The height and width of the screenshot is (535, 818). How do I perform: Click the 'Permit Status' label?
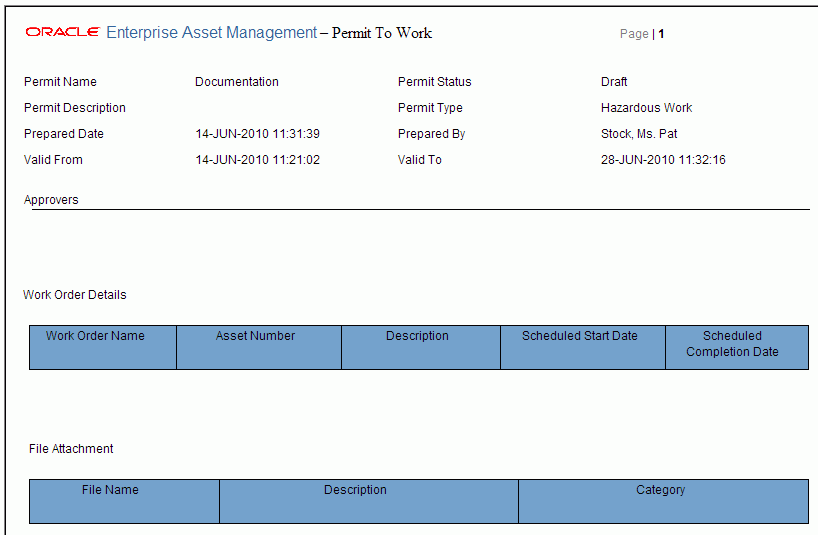click(435, 82)
